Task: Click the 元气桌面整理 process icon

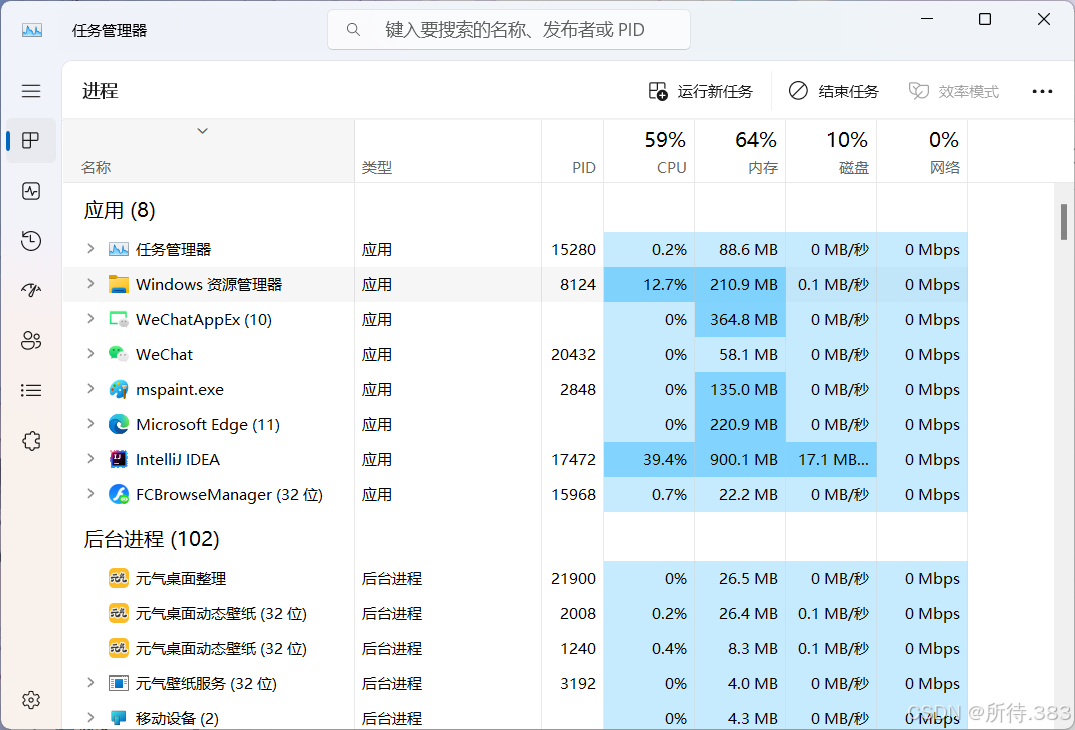Action: click(119, 578)
